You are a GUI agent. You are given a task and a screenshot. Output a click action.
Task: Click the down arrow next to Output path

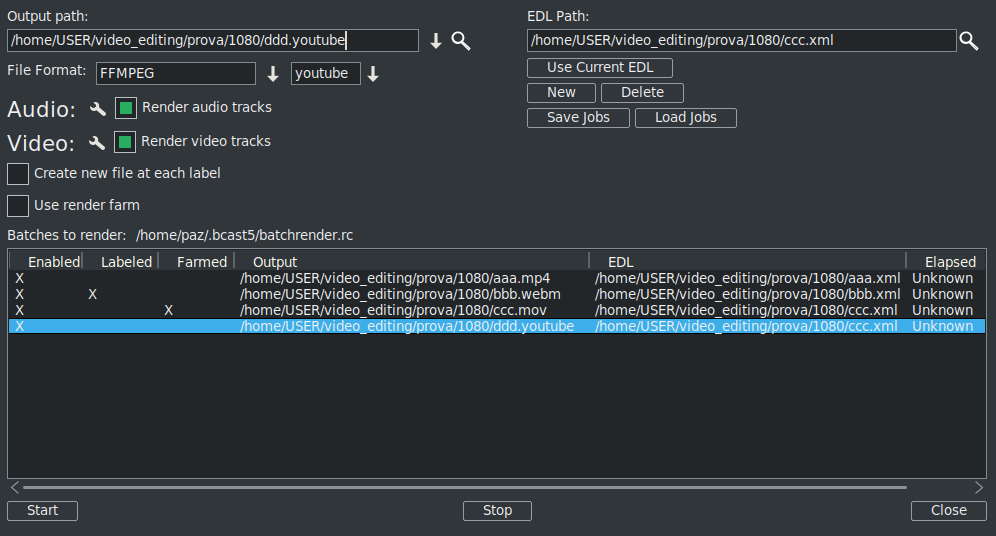(x=435, y=41)
